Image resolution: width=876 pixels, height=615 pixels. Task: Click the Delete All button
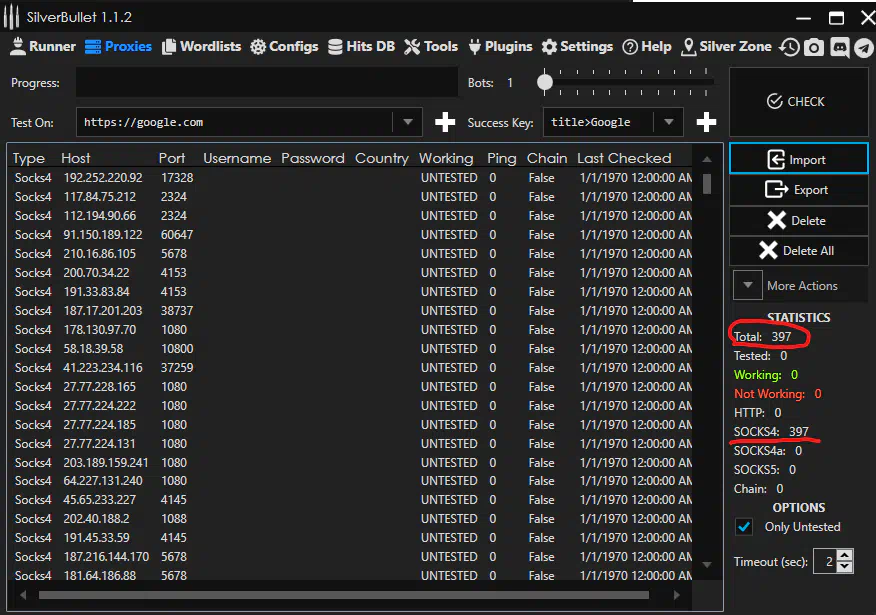pos(798,251)
